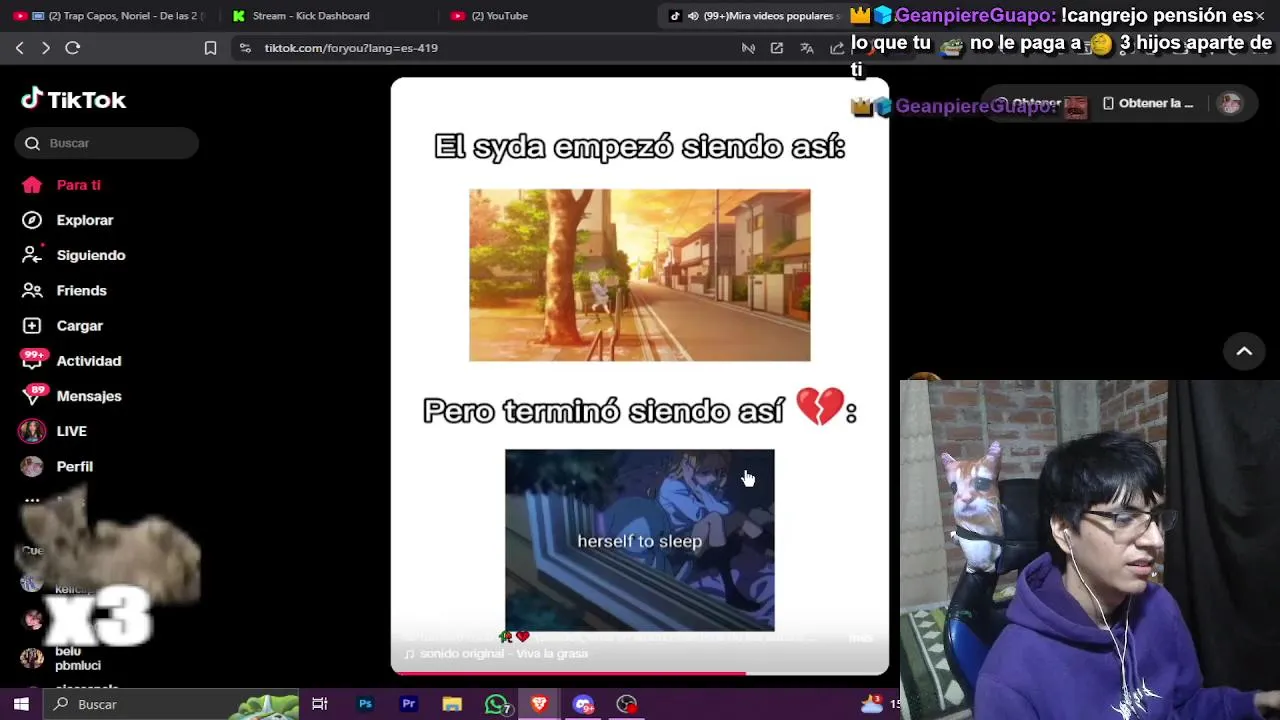Open Discord from the taskbar
Viewport: 1280px width, 720px height.
pyautogui.click(x=584, y=704)
